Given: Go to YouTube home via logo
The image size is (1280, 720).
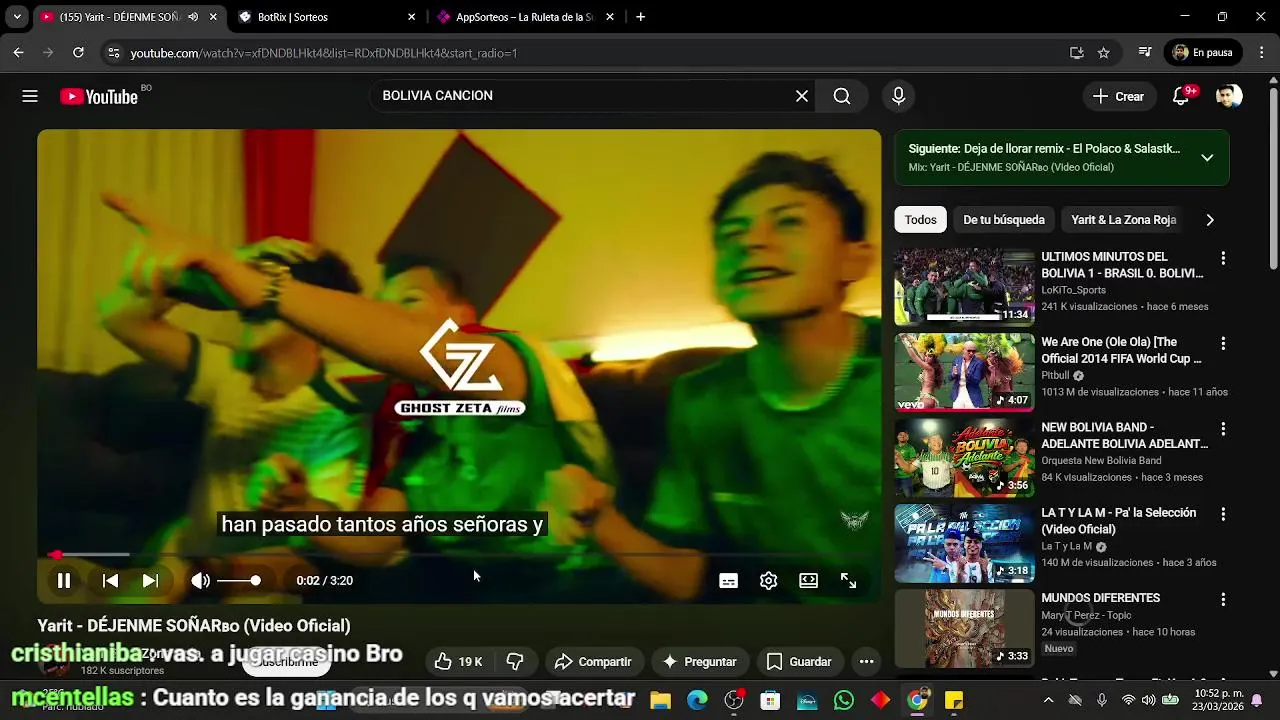Looking at the screenshot, I should tap(98, 96).
